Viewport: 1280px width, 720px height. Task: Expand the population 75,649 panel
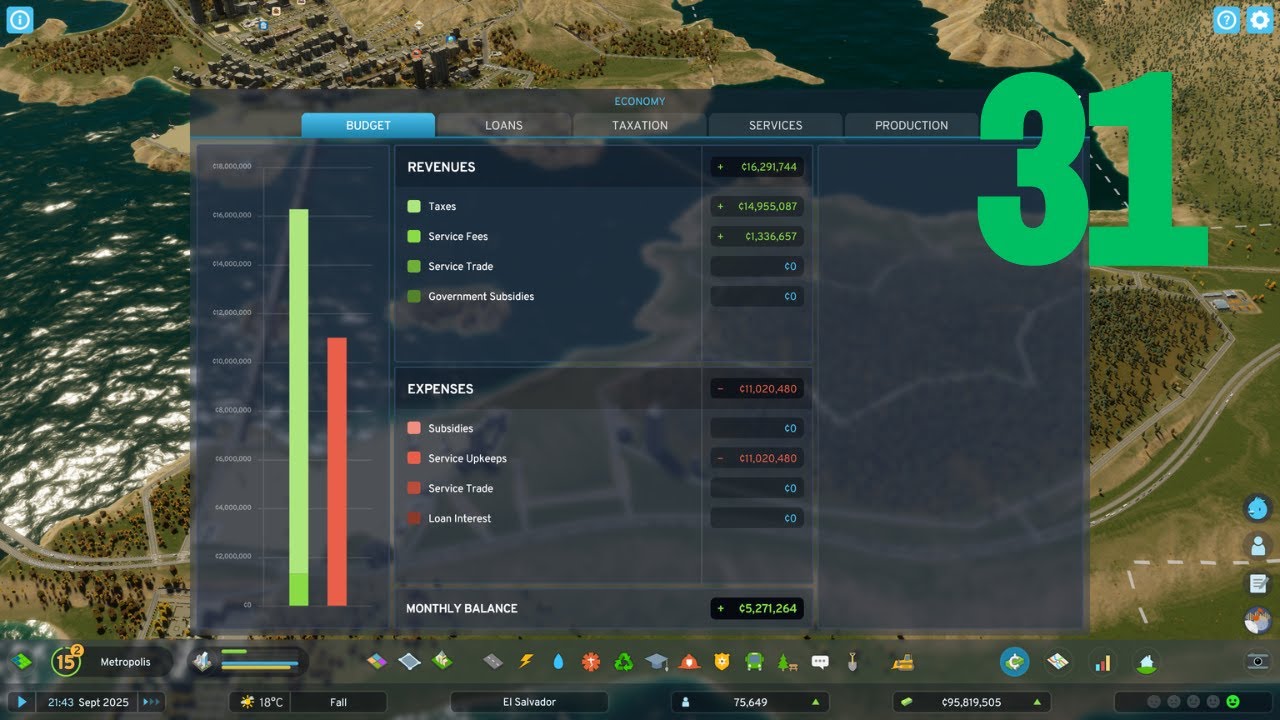tap(751, 702)
